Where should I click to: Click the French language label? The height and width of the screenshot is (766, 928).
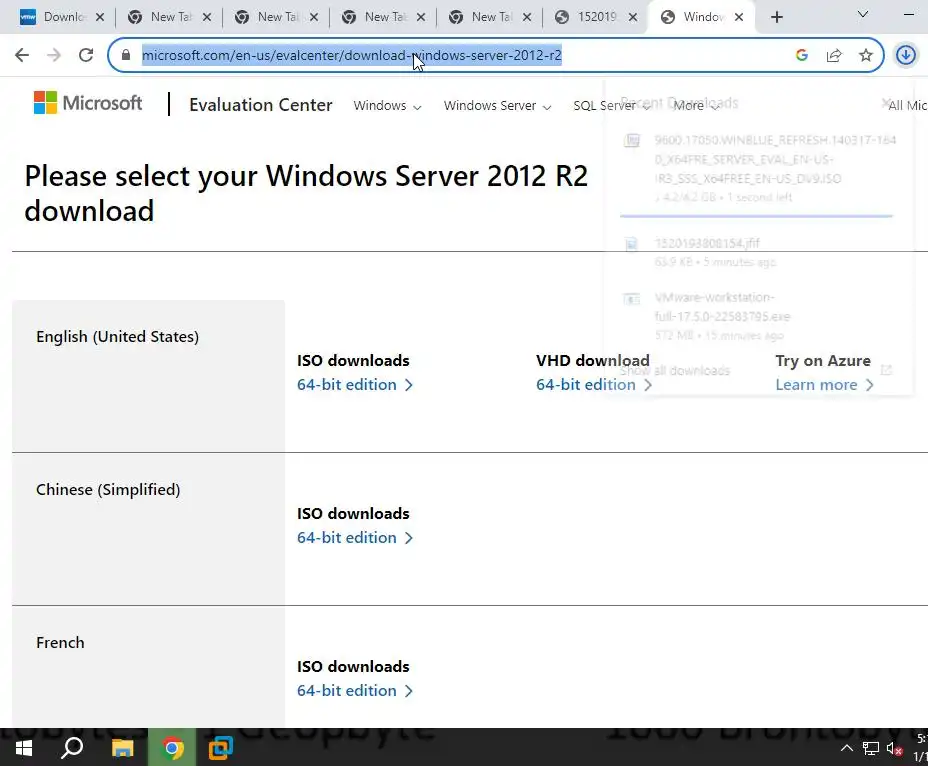click(60, 643)
